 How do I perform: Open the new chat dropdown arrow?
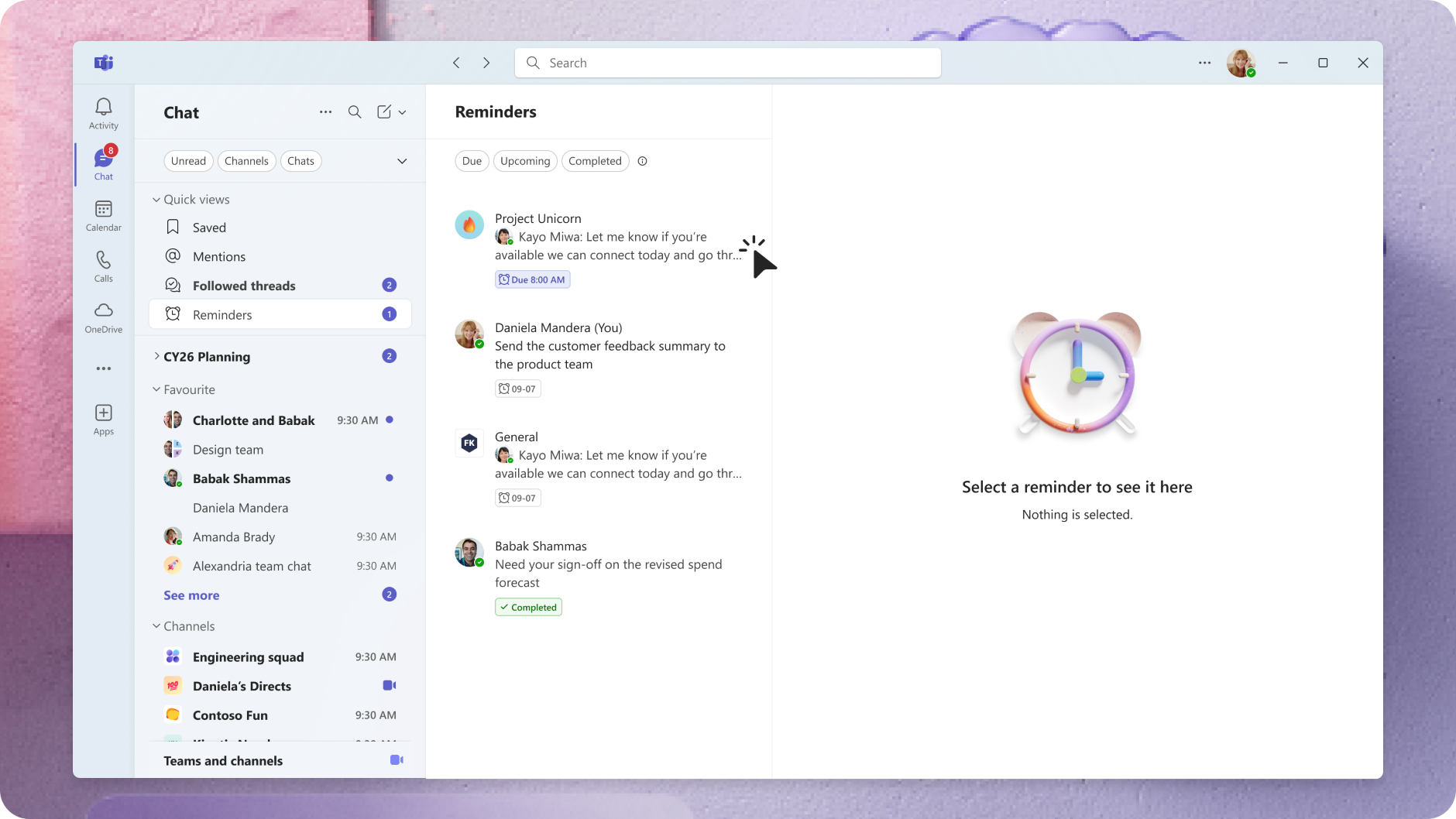click(x=402, y=112)
